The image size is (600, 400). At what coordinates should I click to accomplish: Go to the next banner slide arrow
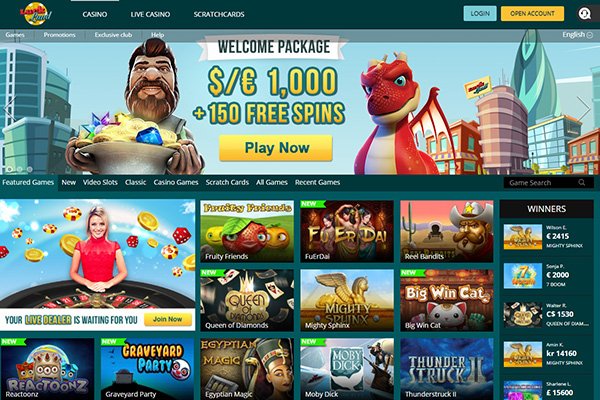(584, 109)
